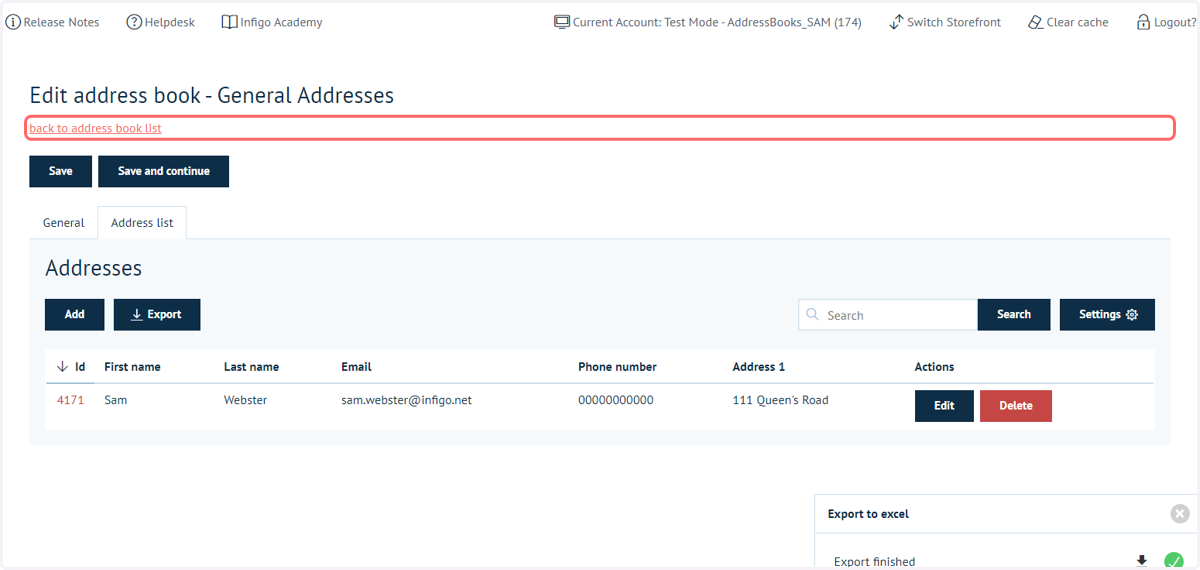Click the Phone number column header
Screen dimensions: 1200x570
point(617,367)
